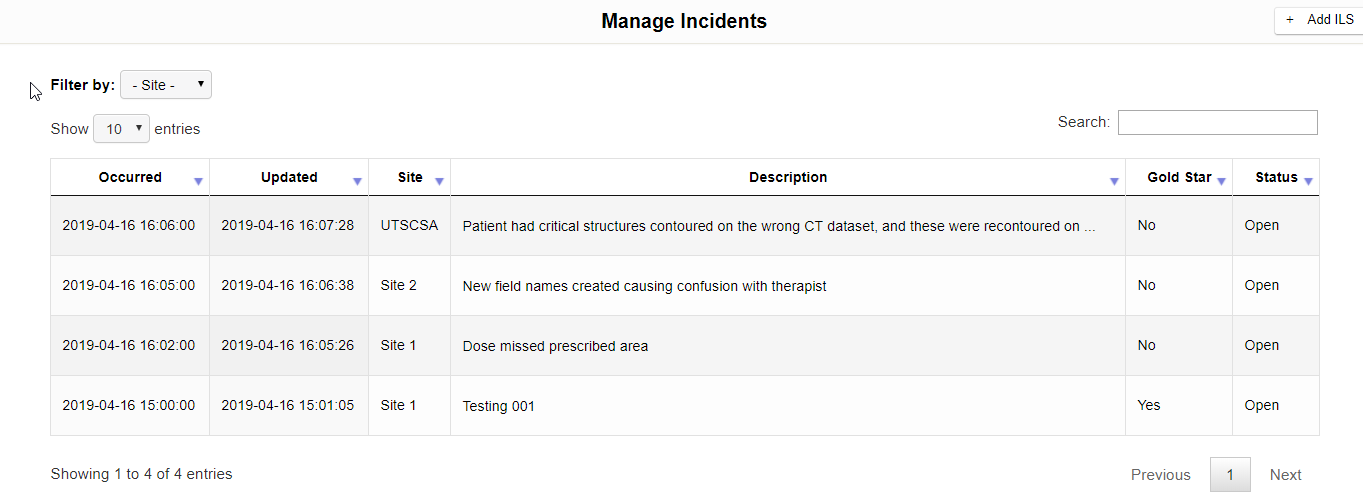Image resolution: width=1363 pixels, height=497 pixels.
Task: Select page 1 in pagination
Action: click(1230, 475)
